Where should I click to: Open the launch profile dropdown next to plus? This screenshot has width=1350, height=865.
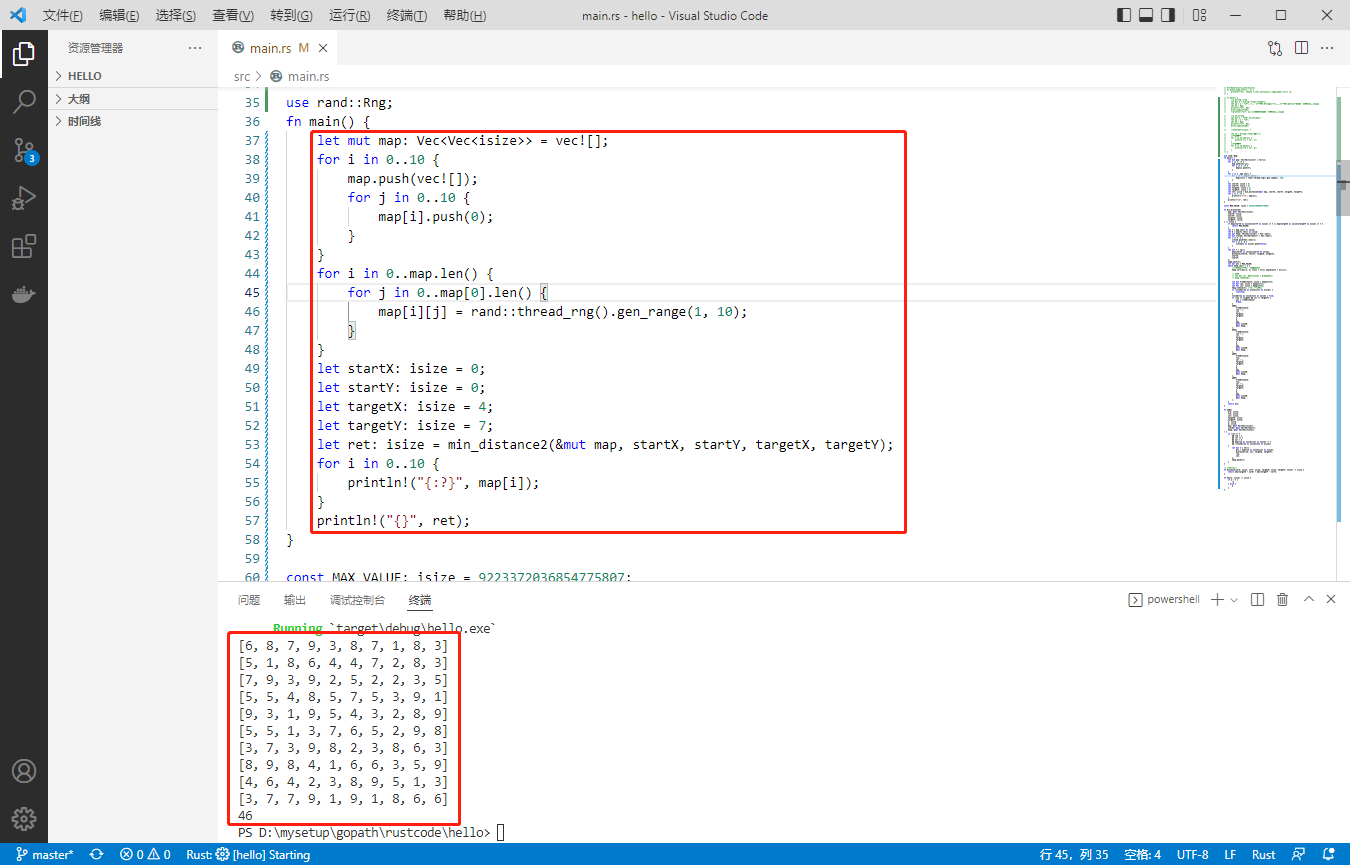pos(1234,599)
